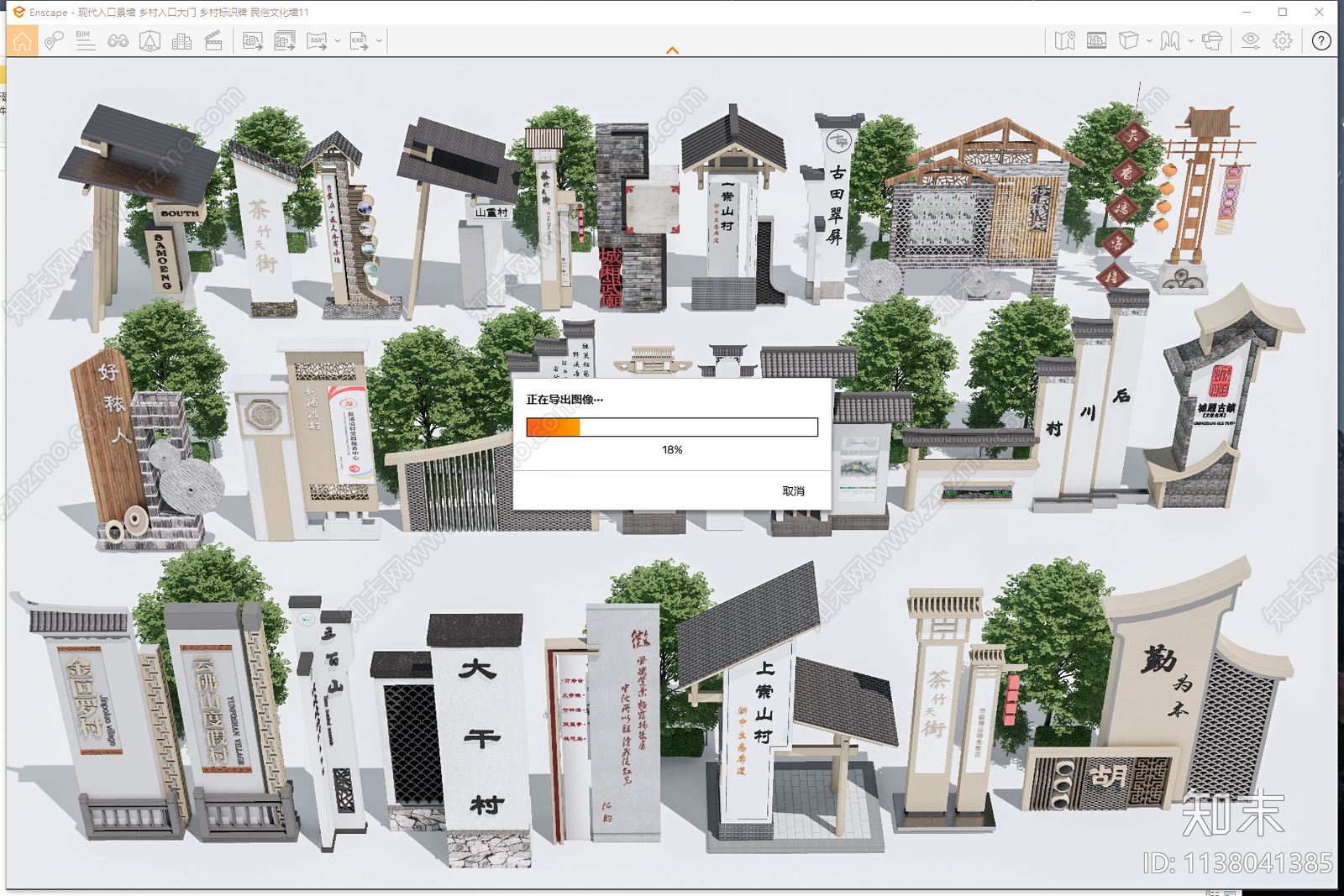Open the projection mode dropdown arrow
This screenshot has height=896, width=1344.
[1149, 40]
